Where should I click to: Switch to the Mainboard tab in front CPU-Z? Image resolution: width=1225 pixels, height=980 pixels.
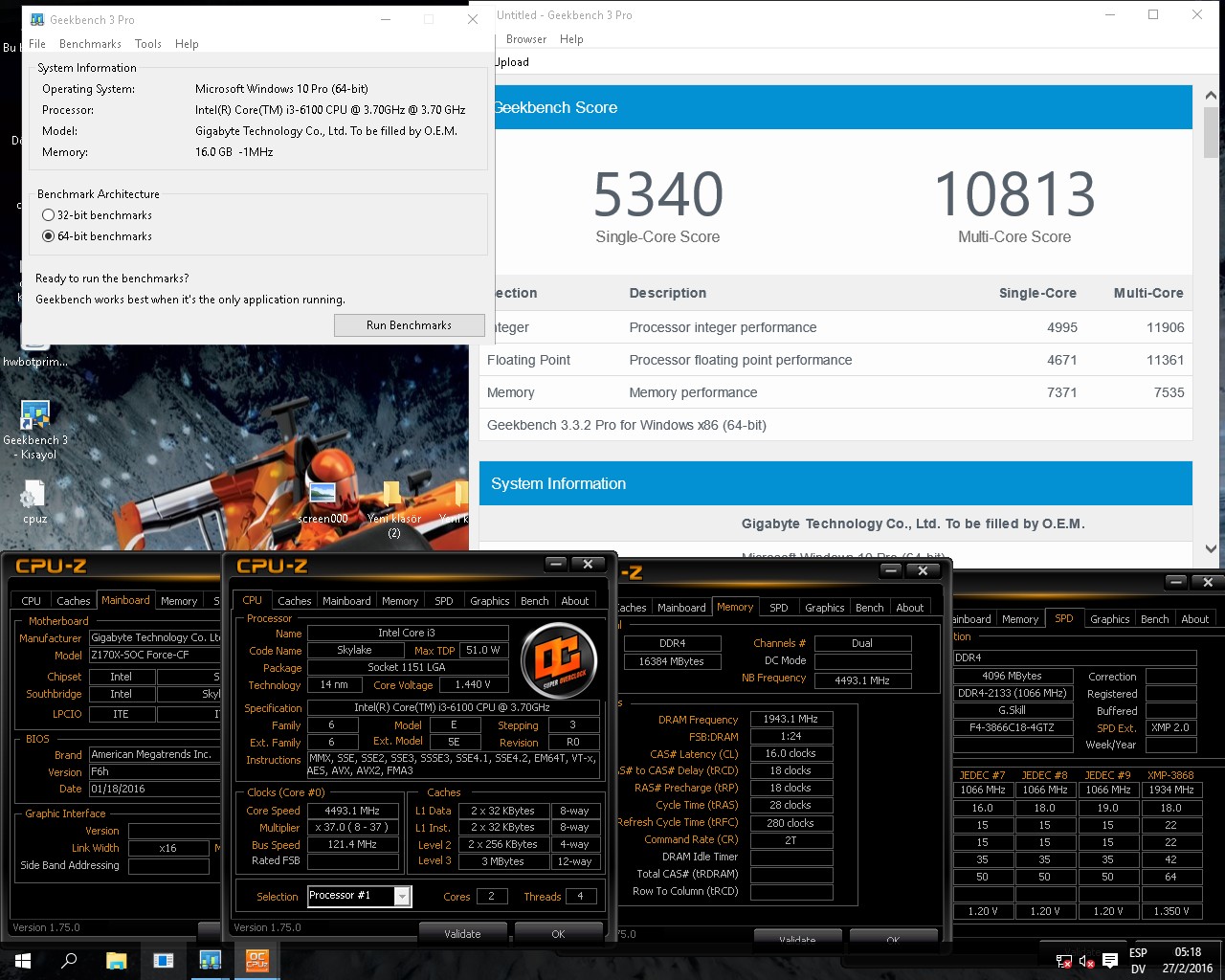(x=346, y=601)
